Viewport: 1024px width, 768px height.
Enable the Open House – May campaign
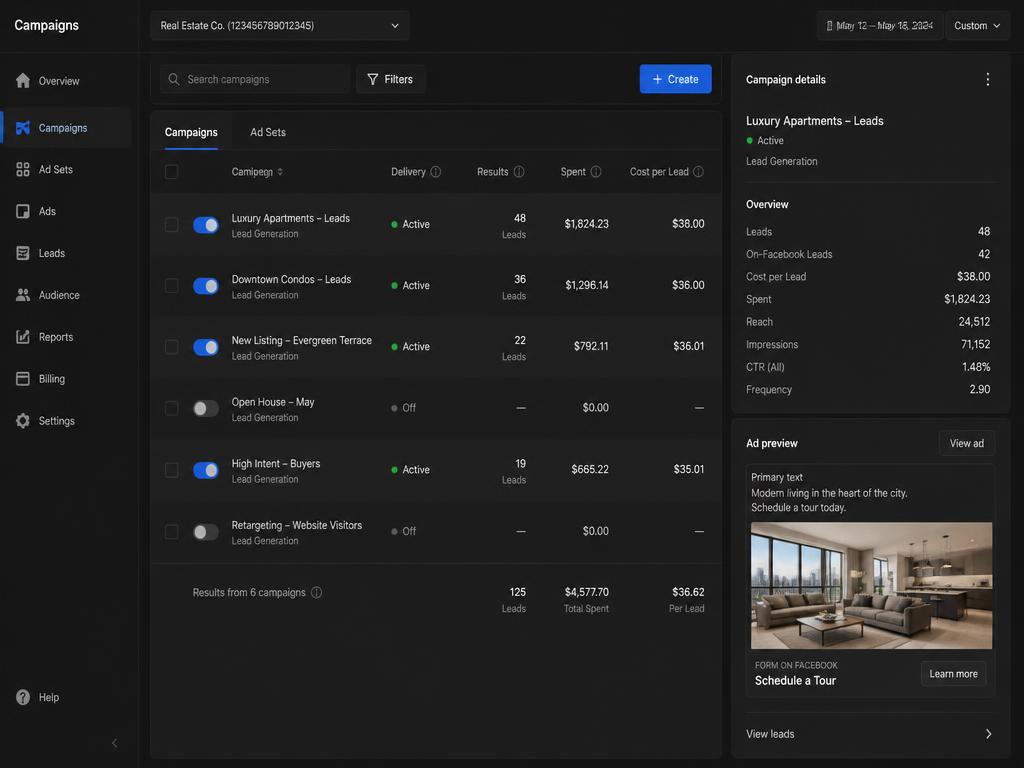point(206,409)
